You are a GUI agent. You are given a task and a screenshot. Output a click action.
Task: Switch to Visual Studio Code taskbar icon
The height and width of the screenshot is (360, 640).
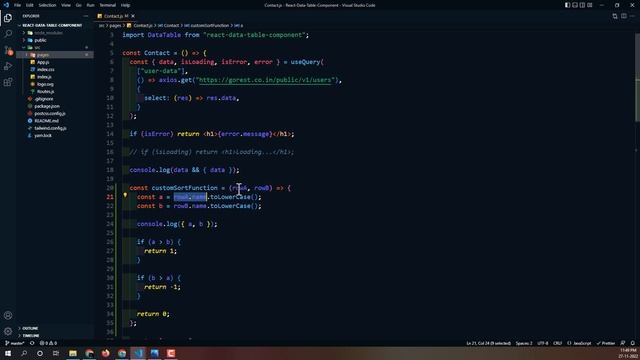138,353
